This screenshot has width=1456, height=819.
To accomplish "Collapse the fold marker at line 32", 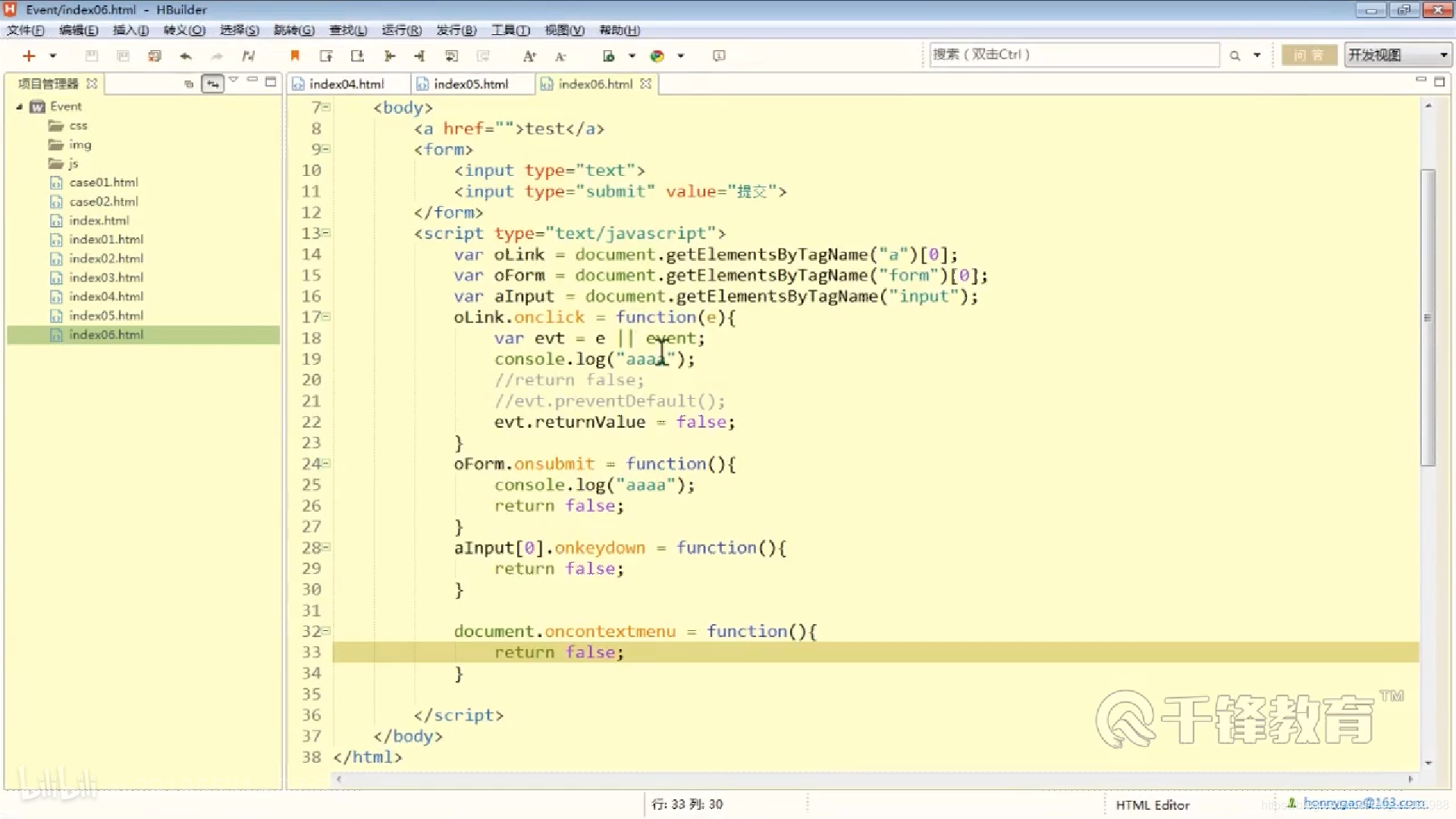I will pyautogui.click(x=327, y=630).
